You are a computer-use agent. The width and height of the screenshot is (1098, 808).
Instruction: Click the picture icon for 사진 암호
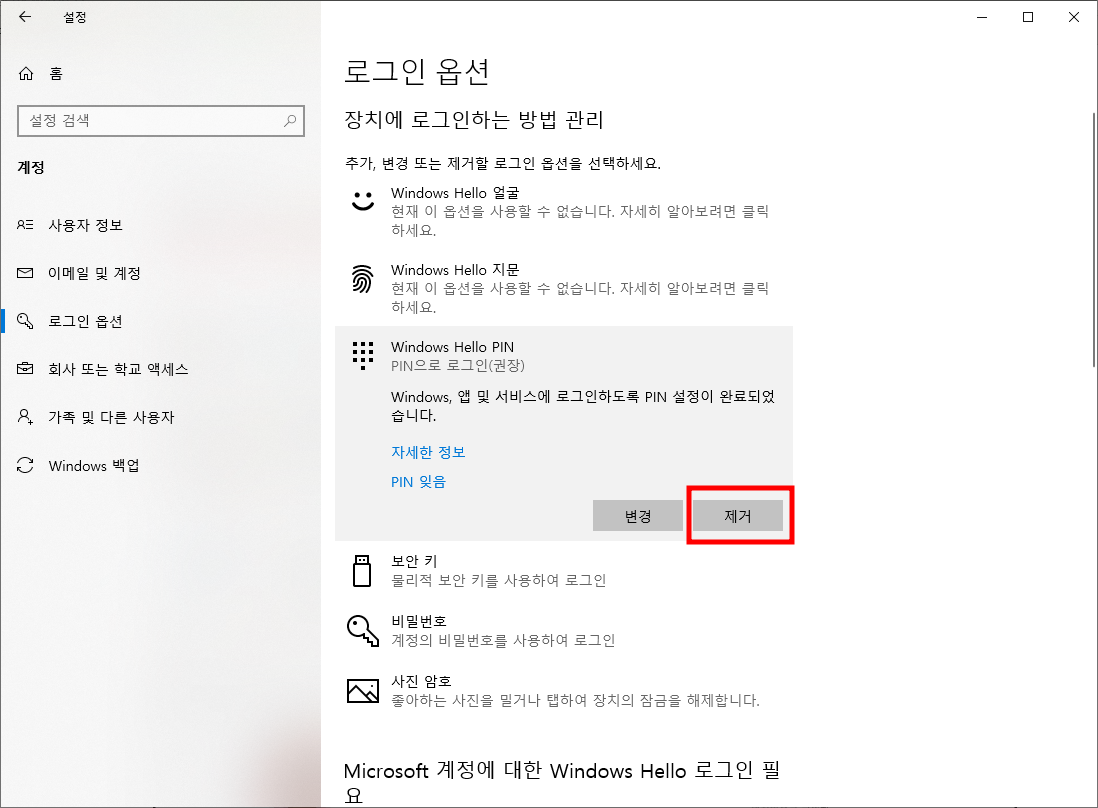pyautogui.click(x=363, y=690)
